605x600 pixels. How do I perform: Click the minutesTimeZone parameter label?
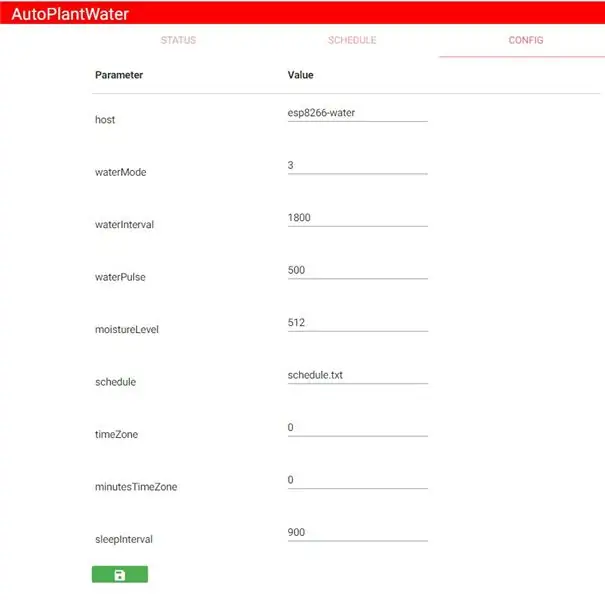tap(135, 487)
